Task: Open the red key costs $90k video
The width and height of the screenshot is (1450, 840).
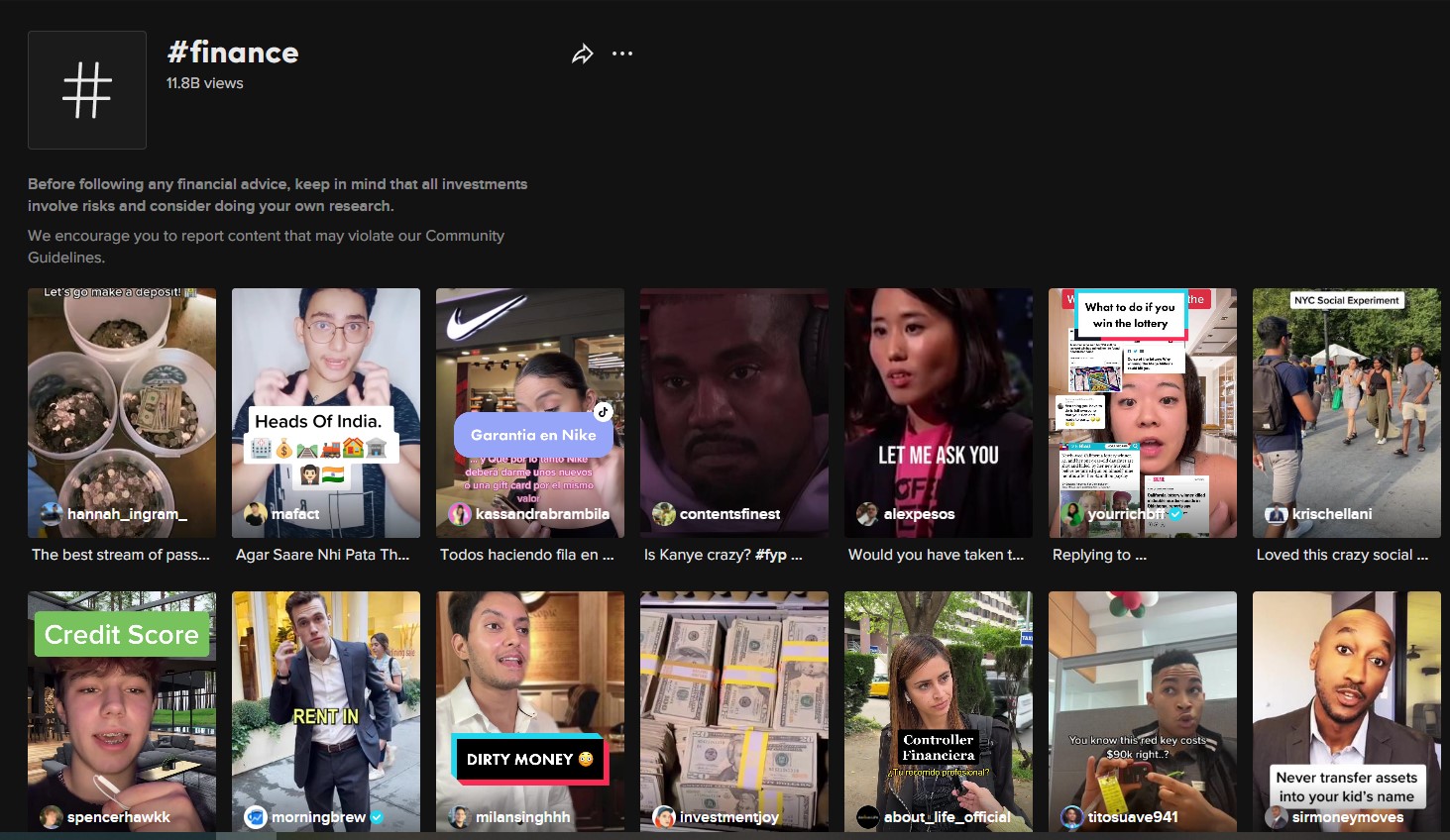Action: pos(1143,711)
